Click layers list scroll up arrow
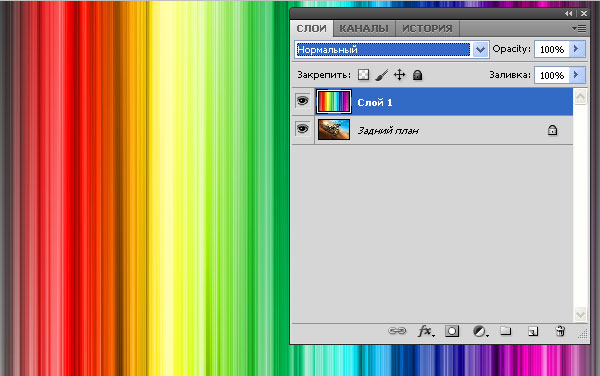 click(580, 96)
